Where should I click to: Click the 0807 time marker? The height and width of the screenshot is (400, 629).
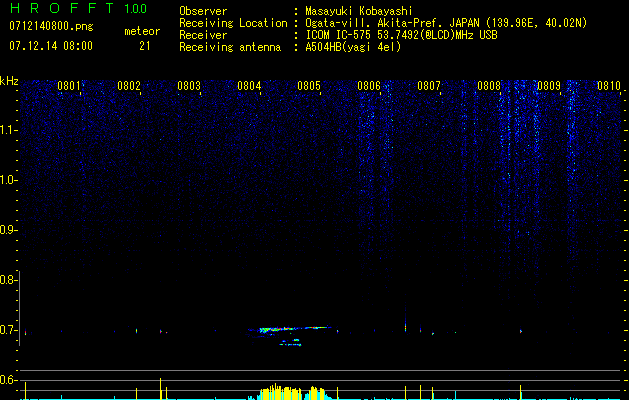428,86
